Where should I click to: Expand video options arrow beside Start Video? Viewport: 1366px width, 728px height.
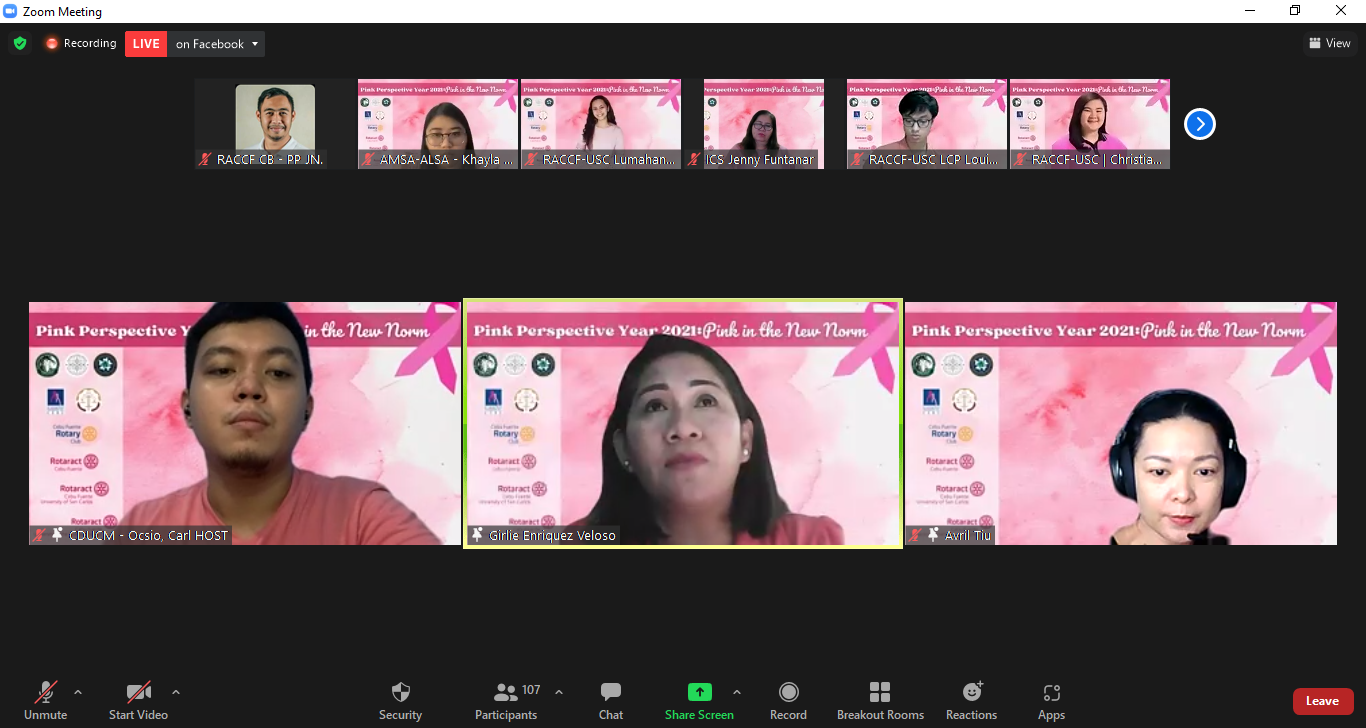click(x=176, y=692)
